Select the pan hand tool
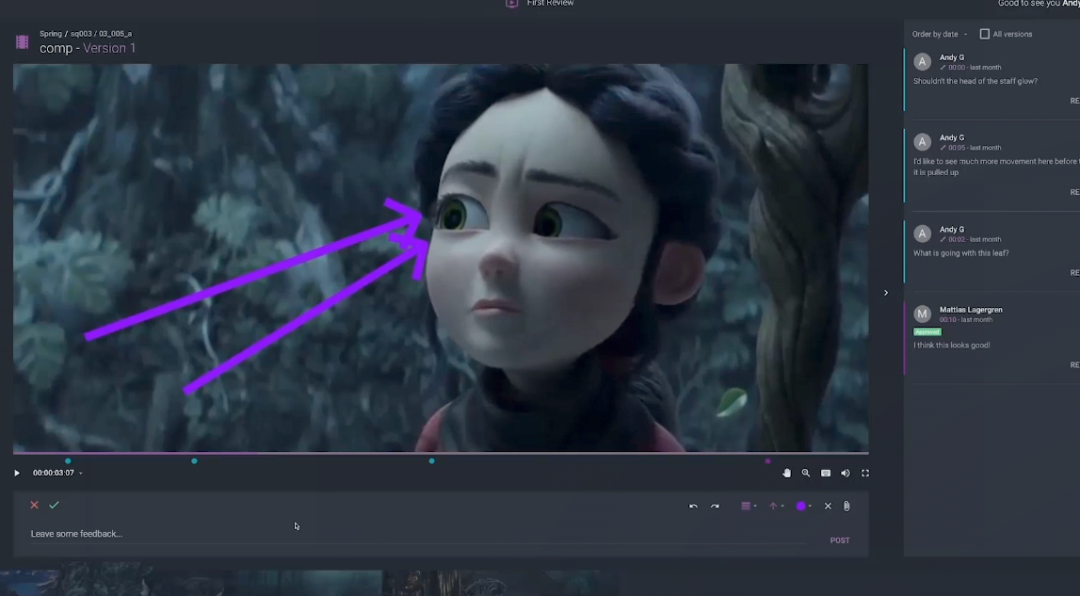1080x596 pixels. pyautogui.click(x=787, y=473)
